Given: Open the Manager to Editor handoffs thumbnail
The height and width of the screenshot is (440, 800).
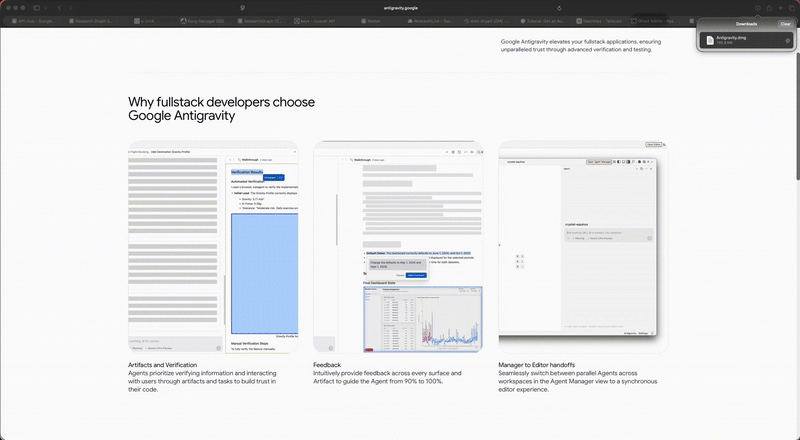Looking at the screenshot, I should (x=584, y=247).
